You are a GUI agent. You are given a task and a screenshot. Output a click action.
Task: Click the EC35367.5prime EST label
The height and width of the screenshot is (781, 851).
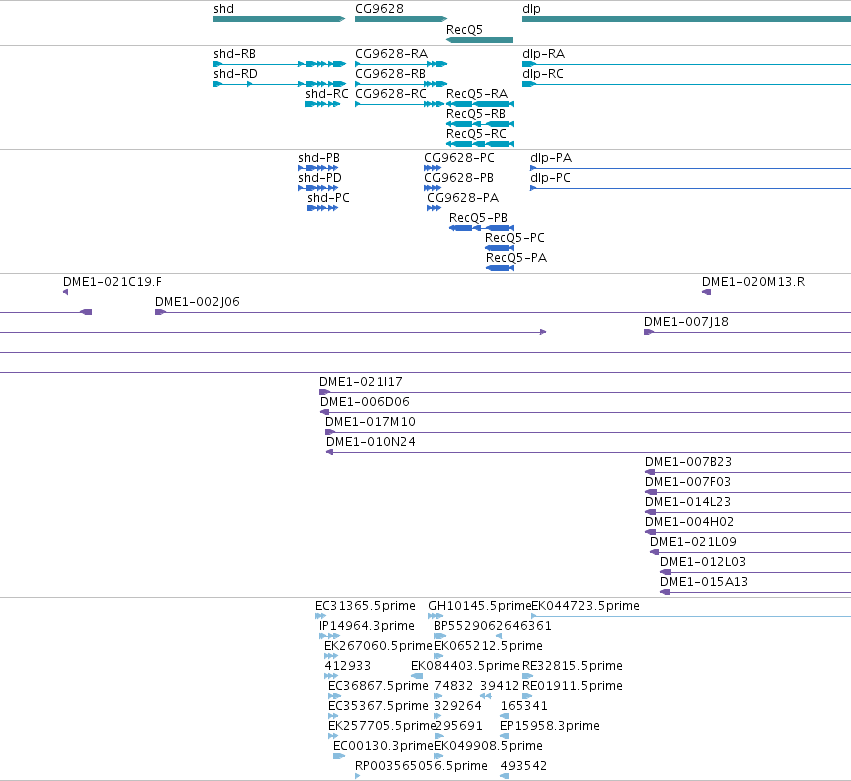[378, 707]
